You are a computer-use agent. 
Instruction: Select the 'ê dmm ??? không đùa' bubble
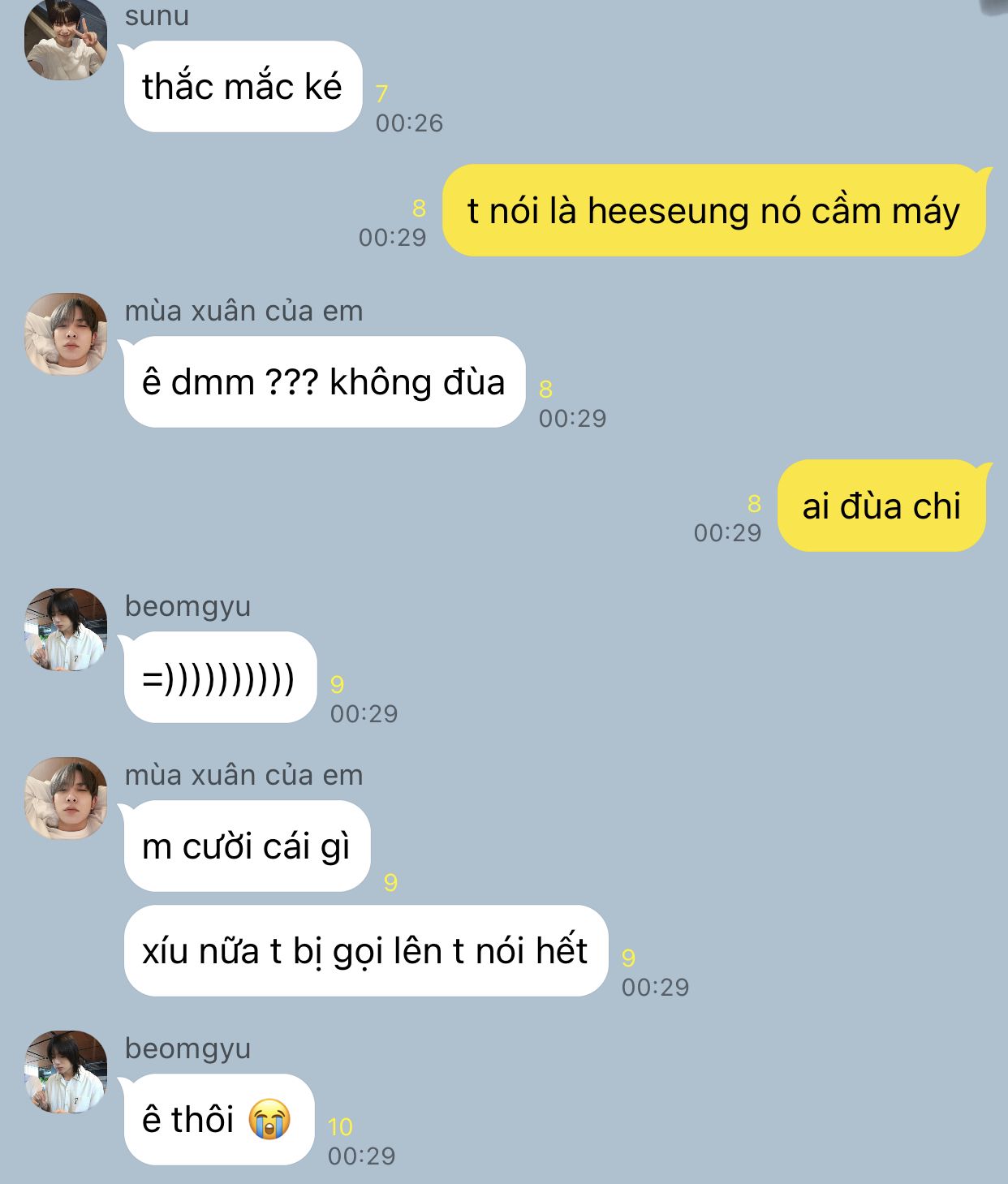pyautogui.click(x=324, y=381)
